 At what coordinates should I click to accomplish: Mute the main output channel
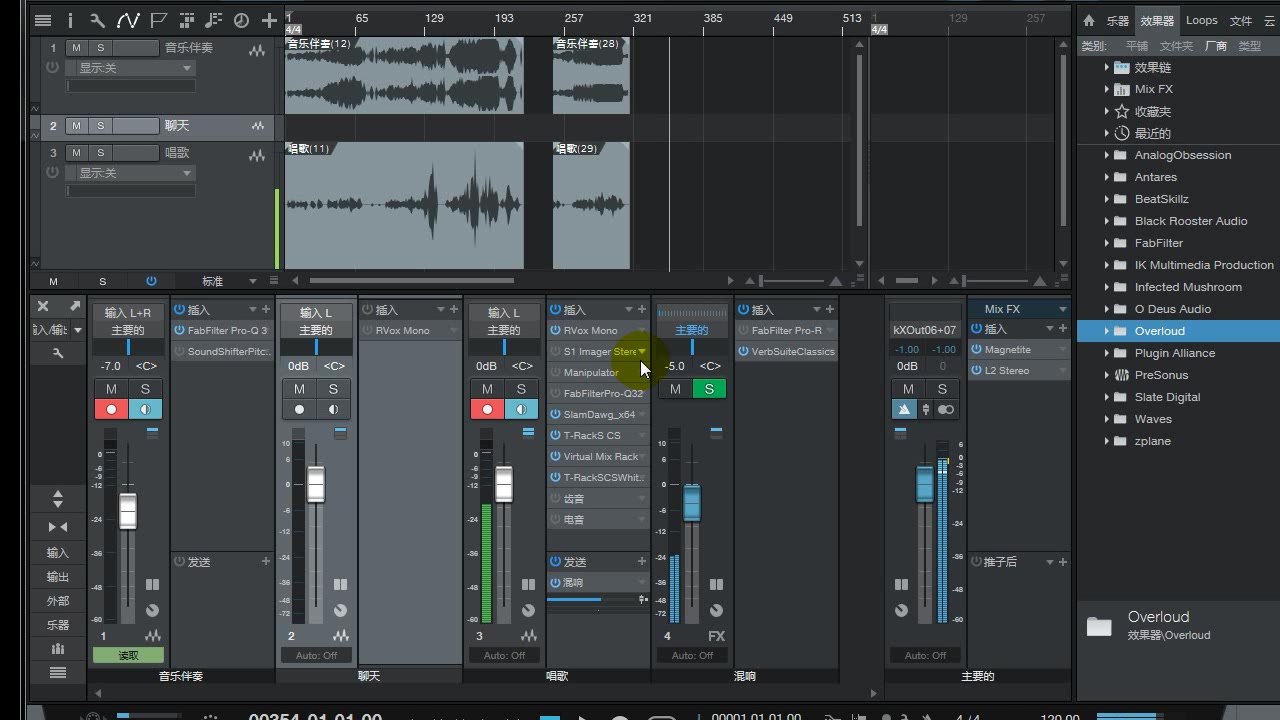(908, 389)
